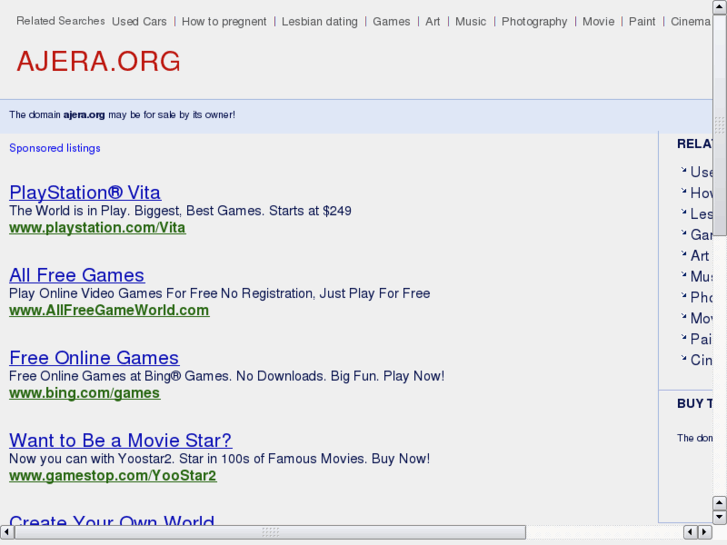727x545 pixels.
Task: Click the vertical scrollbar thumb
Action: pos(720,124)
